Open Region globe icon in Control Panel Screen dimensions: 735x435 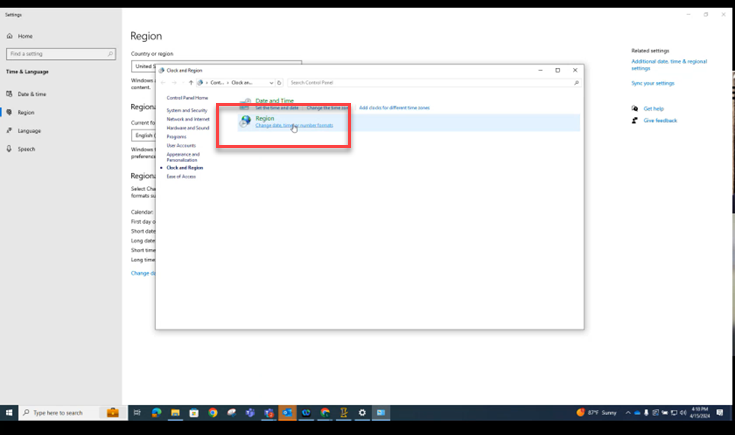[x=245, y=121]
